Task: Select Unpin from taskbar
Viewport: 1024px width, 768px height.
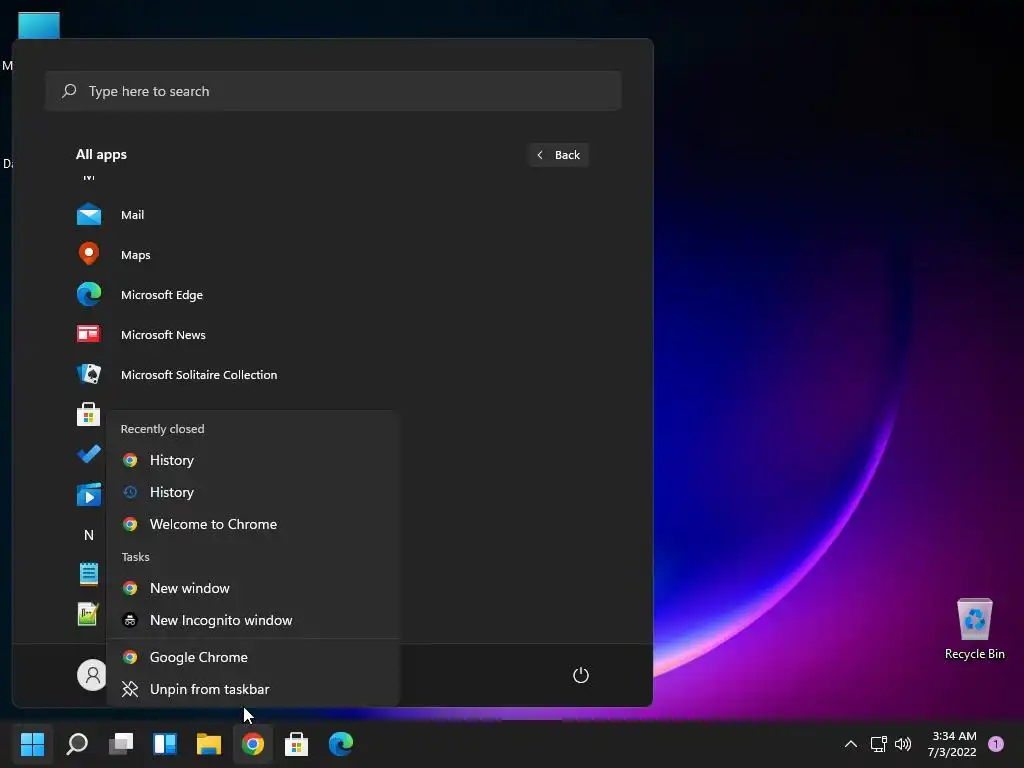Action: coord(253,689)
